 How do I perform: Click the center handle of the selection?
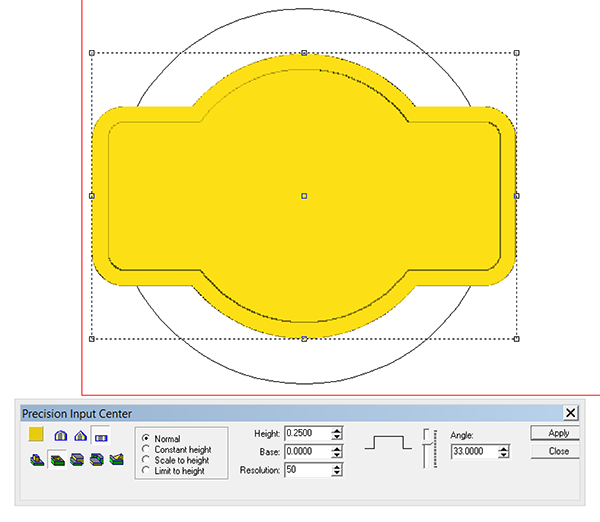point(304,196)
